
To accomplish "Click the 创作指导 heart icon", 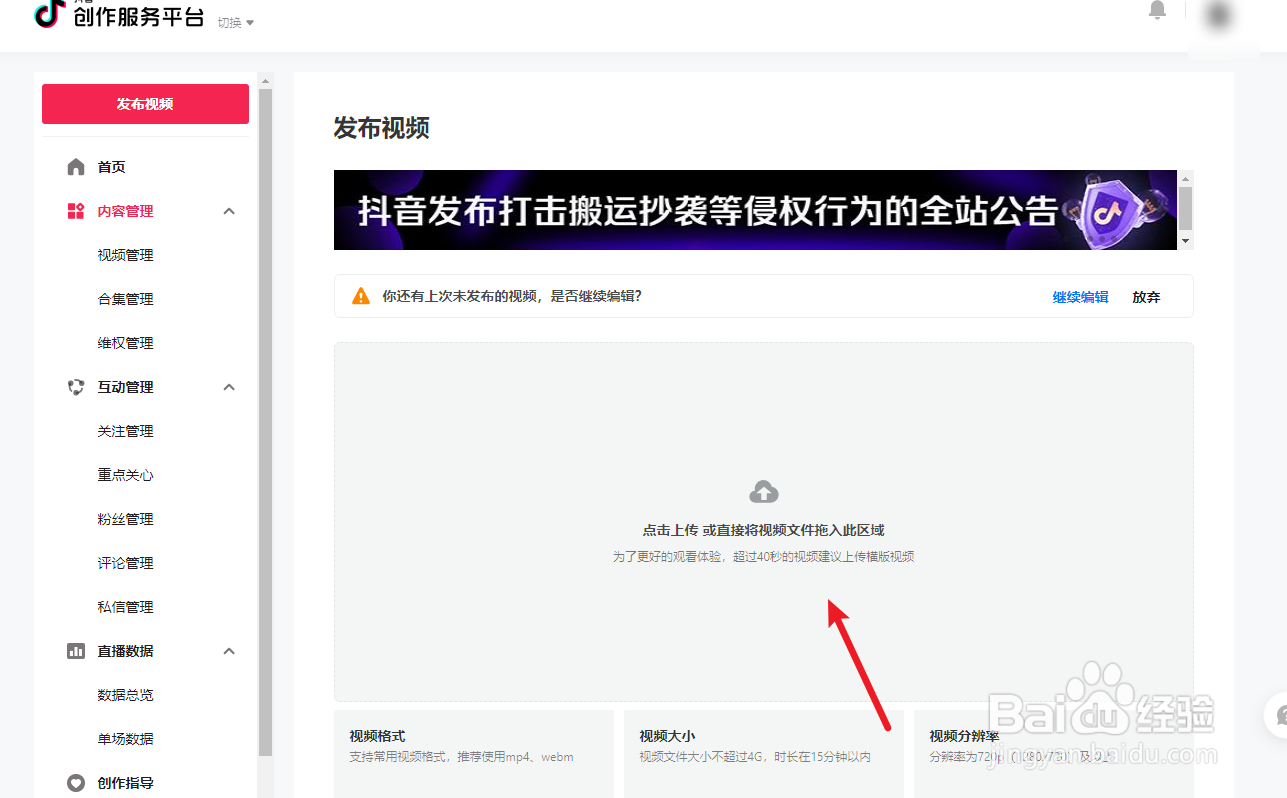I will point(76,783).
